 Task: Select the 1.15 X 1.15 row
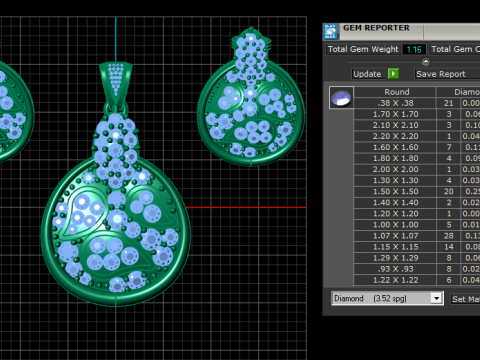(x=417, y=247)
